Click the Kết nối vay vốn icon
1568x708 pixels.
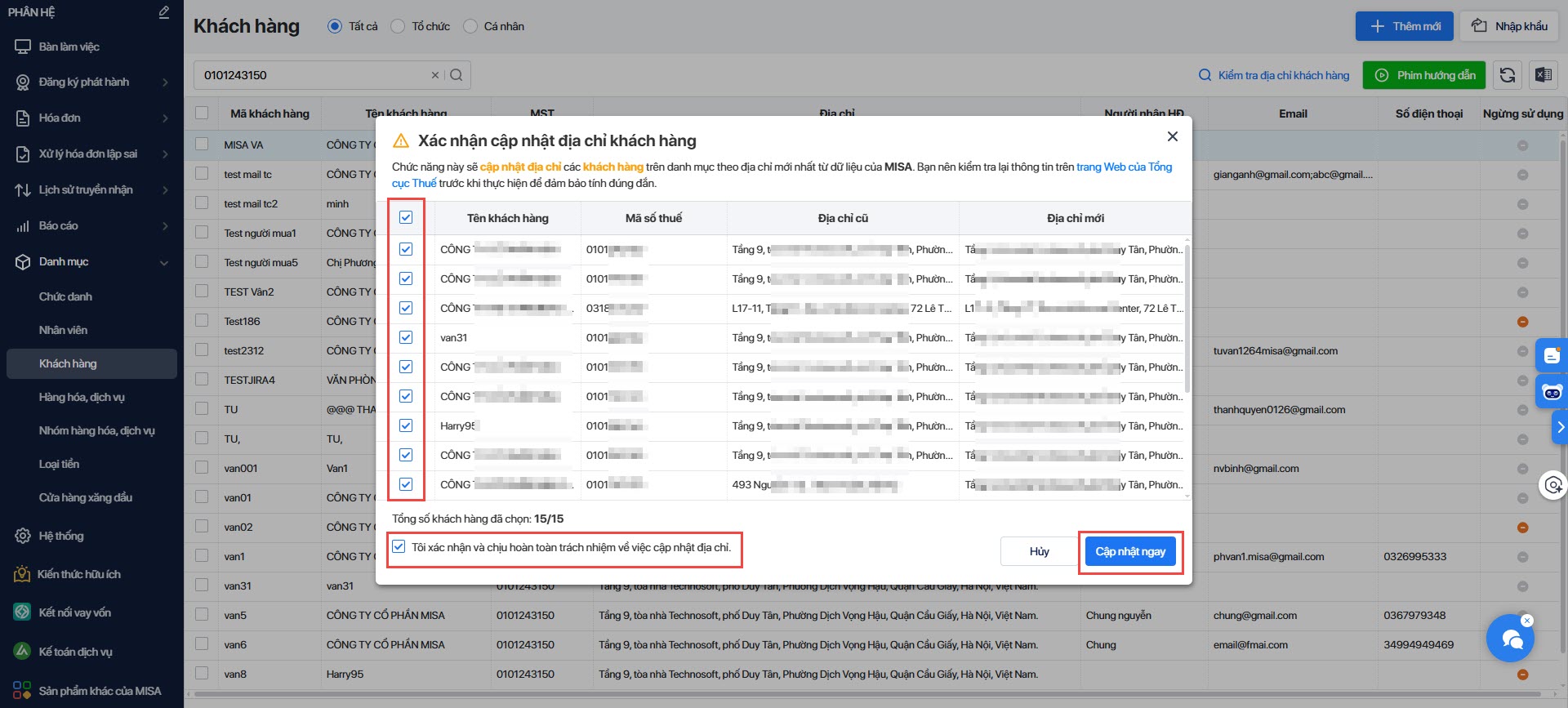(x=23, y=612)
